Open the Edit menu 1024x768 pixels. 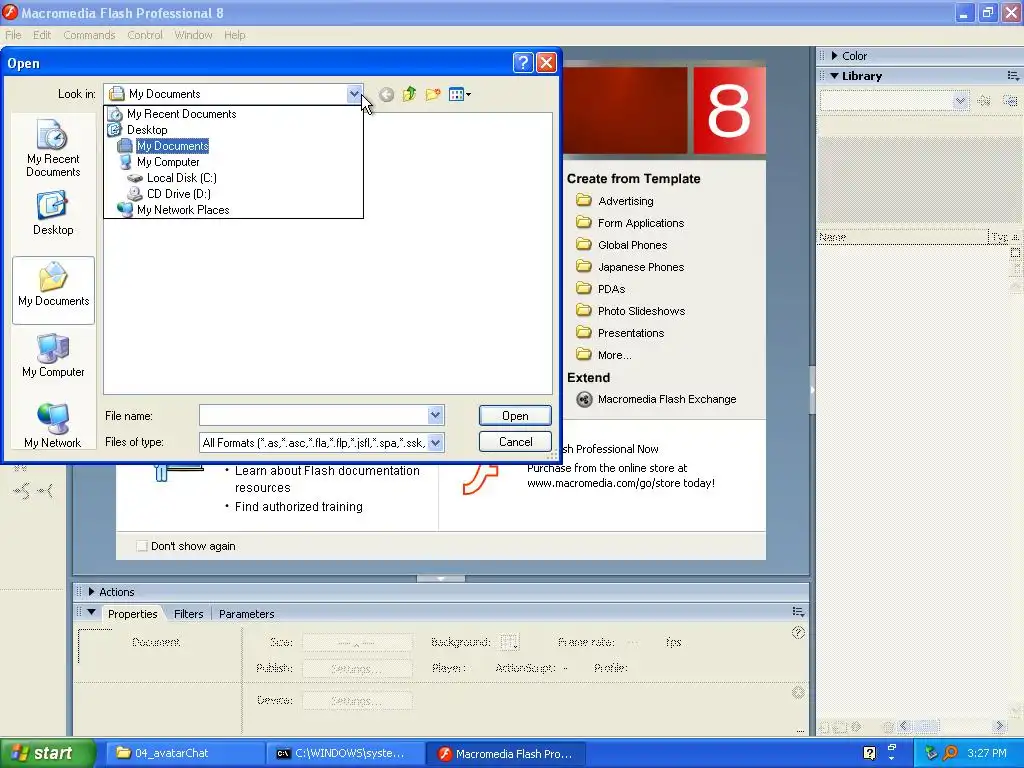(x=42, y=35)
